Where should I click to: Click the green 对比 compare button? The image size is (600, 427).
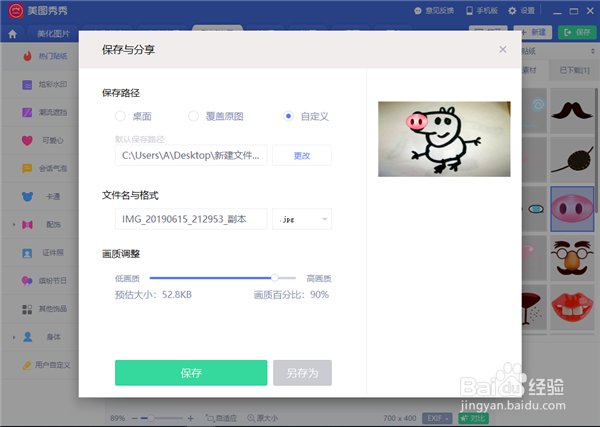473,418
